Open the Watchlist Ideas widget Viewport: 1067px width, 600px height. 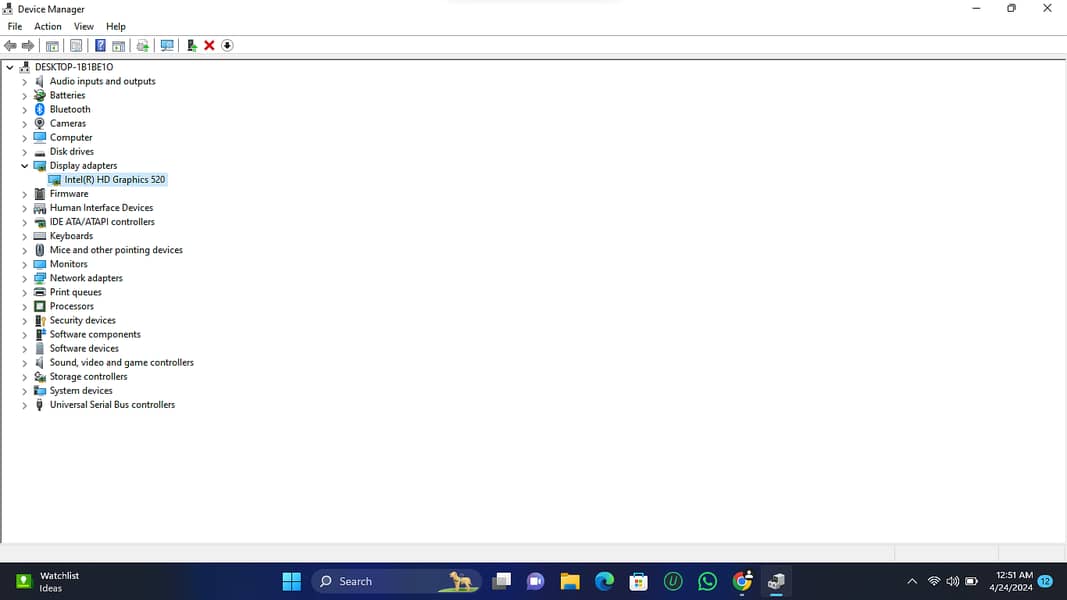tap(48, 582)
